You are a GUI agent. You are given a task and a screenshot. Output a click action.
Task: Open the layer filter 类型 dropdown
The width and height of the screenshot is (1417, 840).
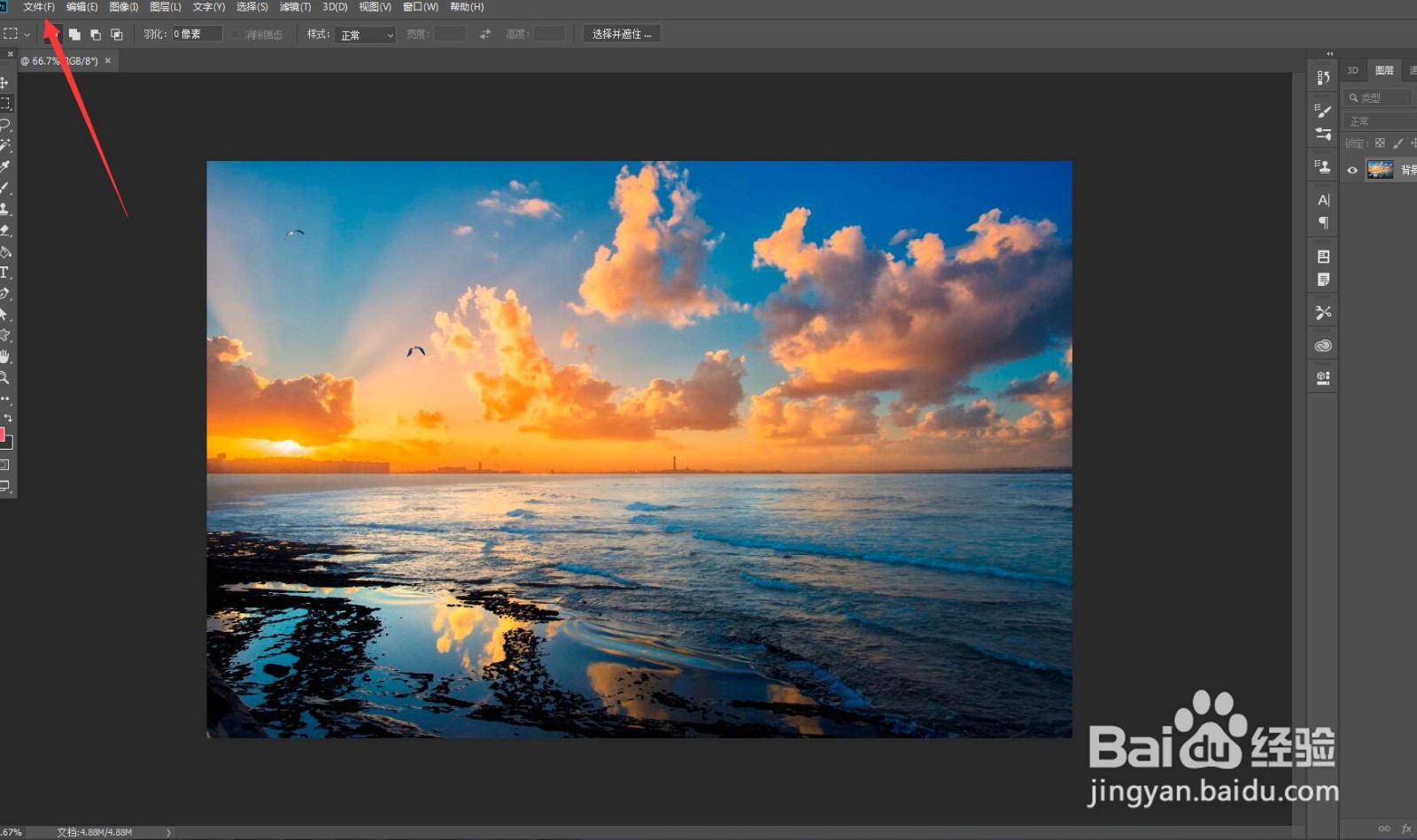pos(1380,97)
